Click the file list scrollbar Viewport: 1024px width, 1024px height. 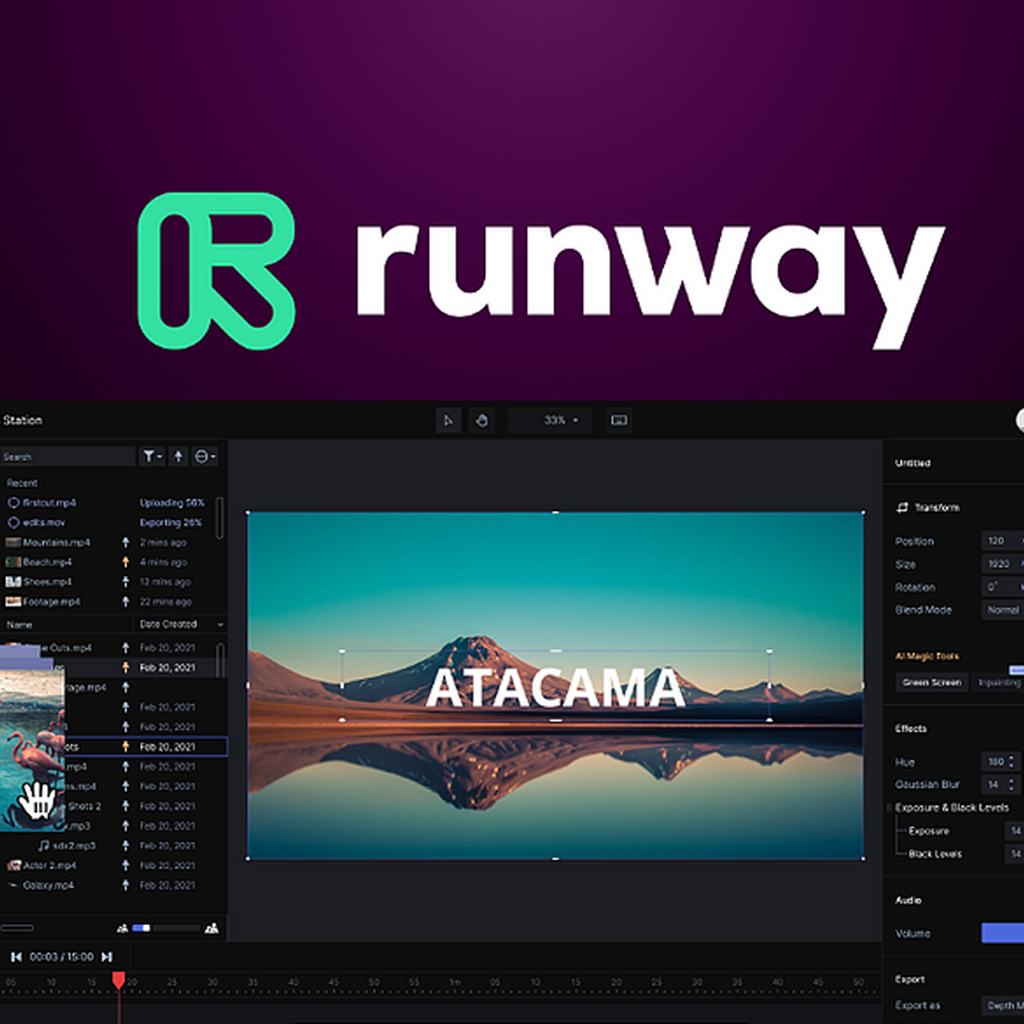pos(219,660)
